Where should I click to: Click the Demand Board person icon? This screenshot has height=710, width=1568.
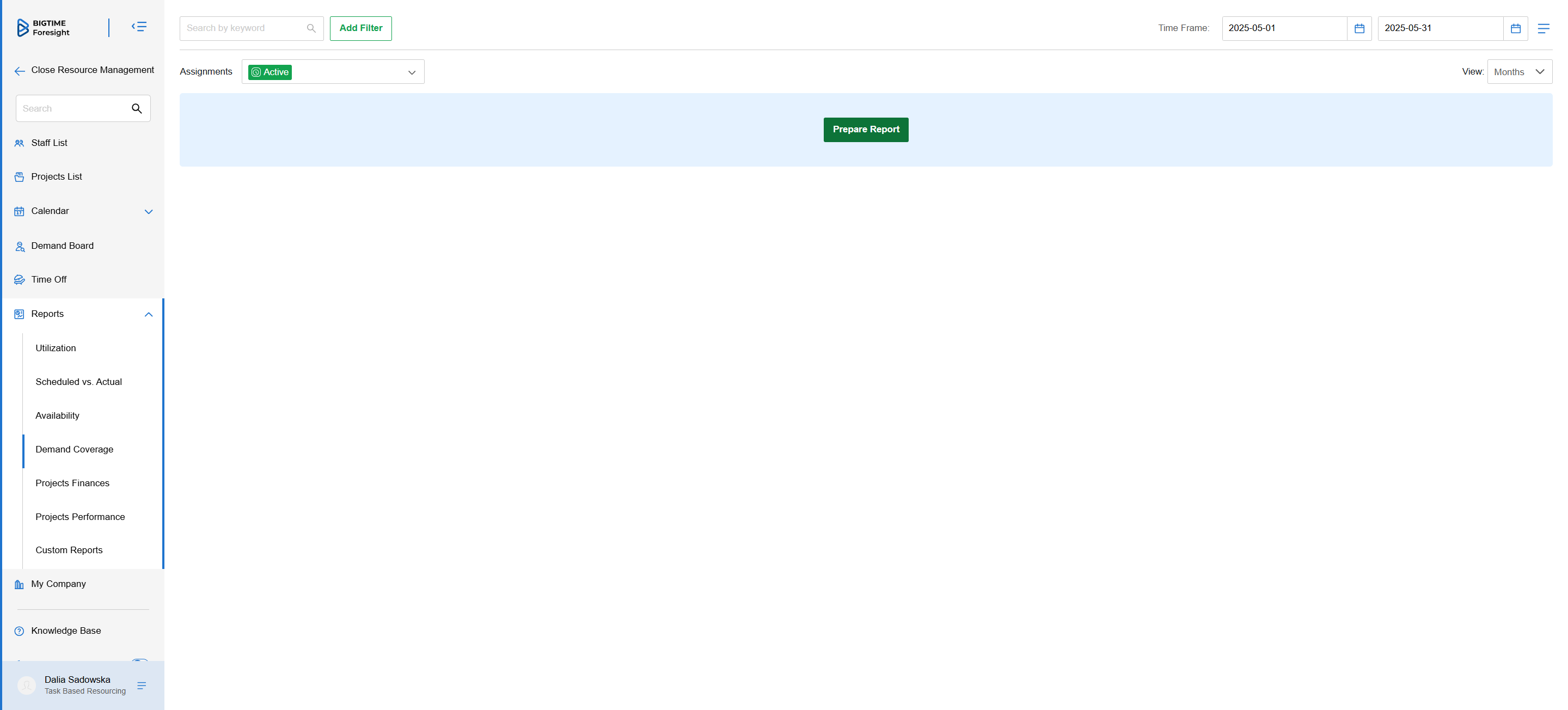pos(20,246)
